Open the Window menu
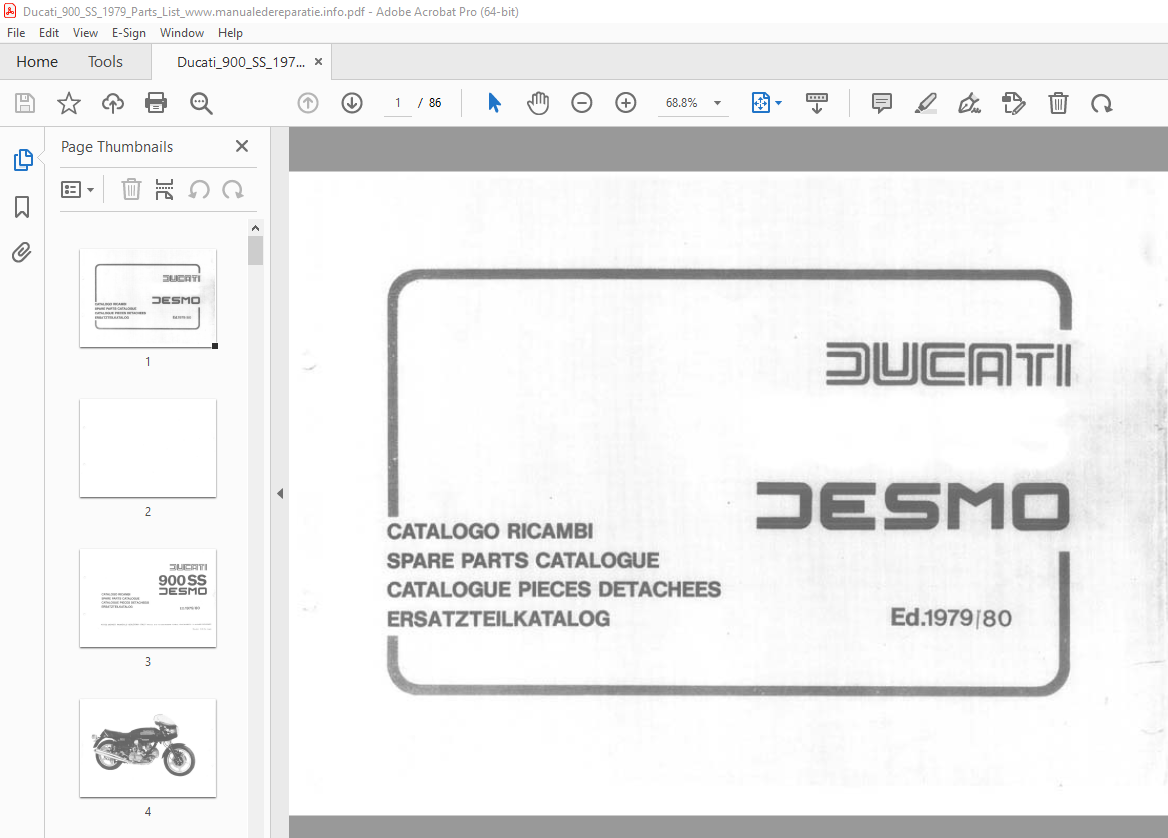The height and width of the screenshot is (838, 1168). click(x=182, y=33)
